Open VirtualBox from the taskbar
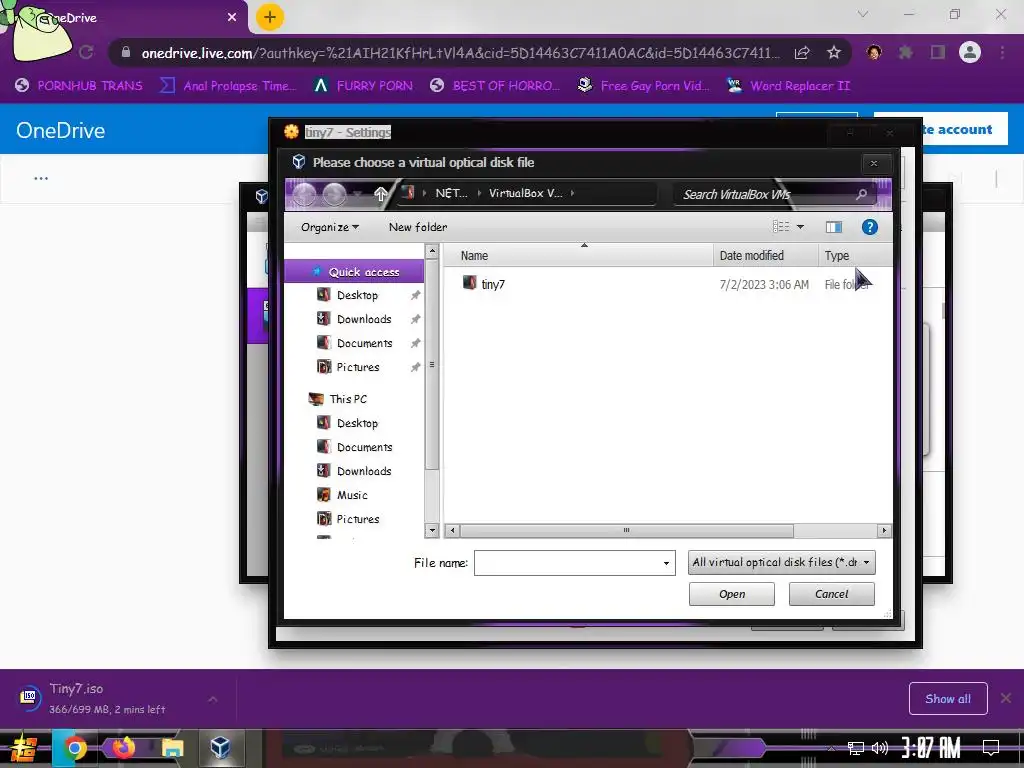This screenshot has width=1024, height=768. 220,748
